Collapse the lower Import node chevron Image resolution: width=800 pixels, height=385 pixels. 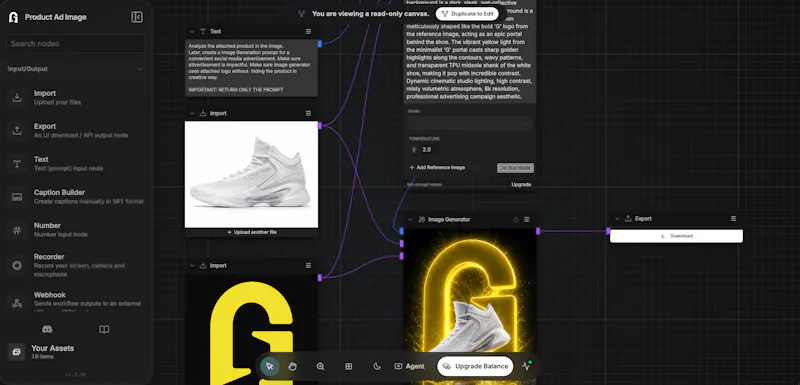(192, 266)
